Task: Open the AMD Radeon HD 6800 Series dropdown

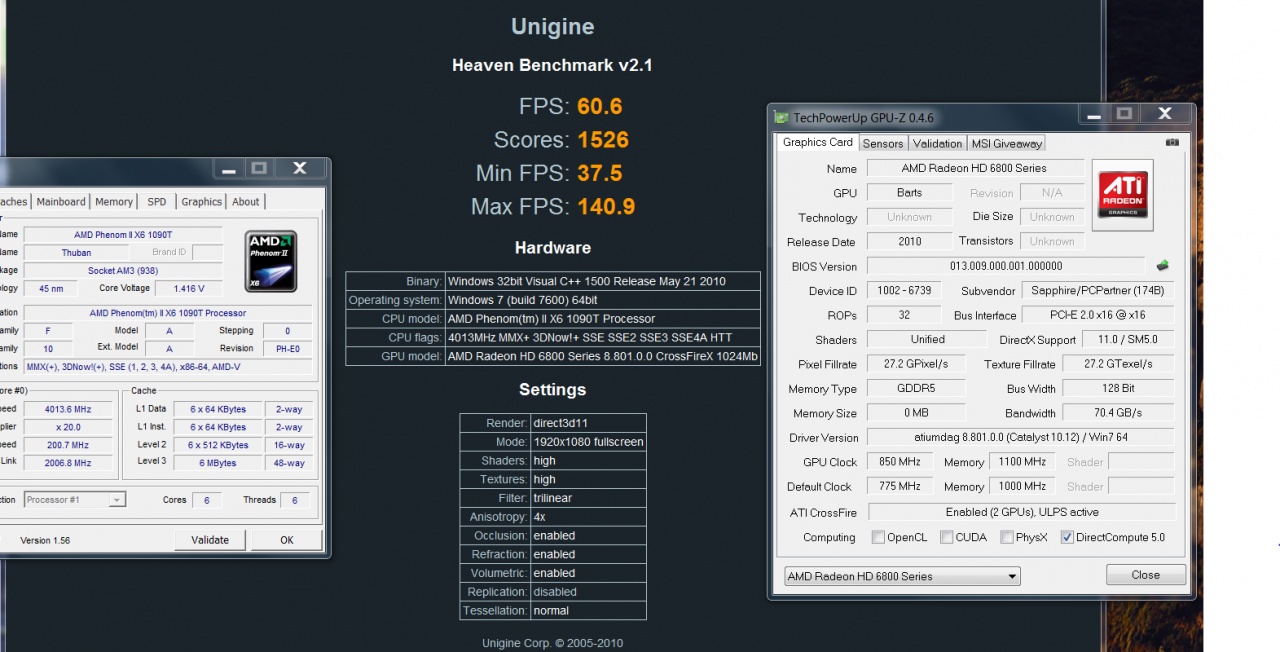Action: click(x=901, y=576)
